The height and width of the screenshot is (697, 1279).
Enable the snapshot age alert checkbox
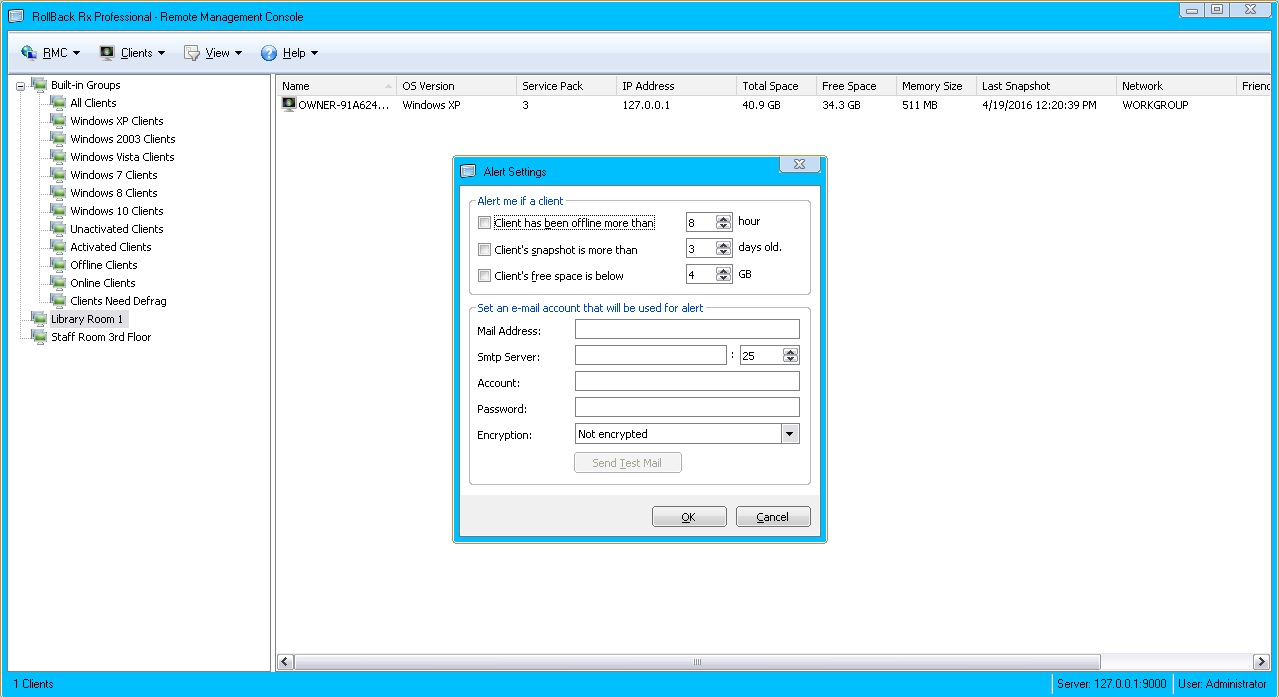[x=485, y=250]
